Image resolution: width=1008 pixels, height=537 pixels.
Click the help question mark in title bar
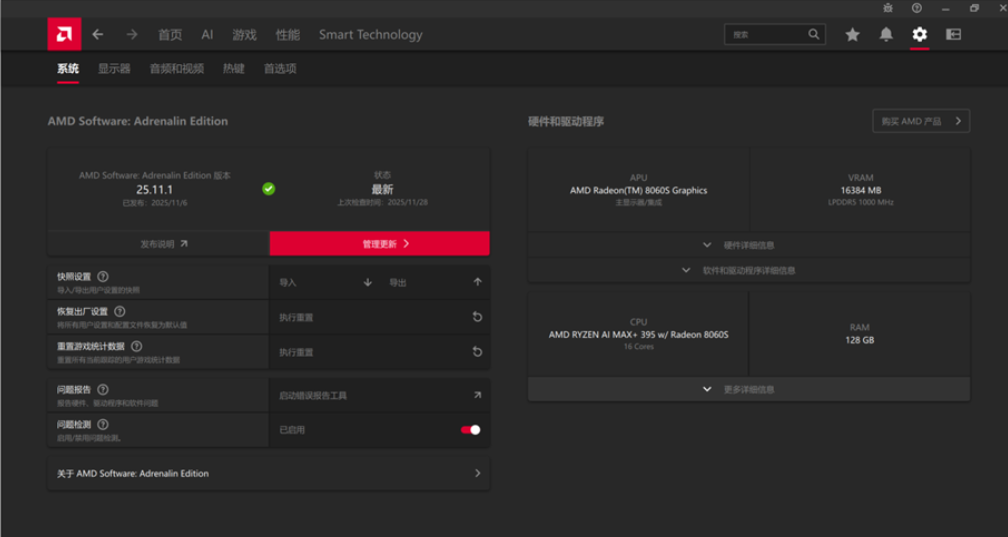pos(917,8)
